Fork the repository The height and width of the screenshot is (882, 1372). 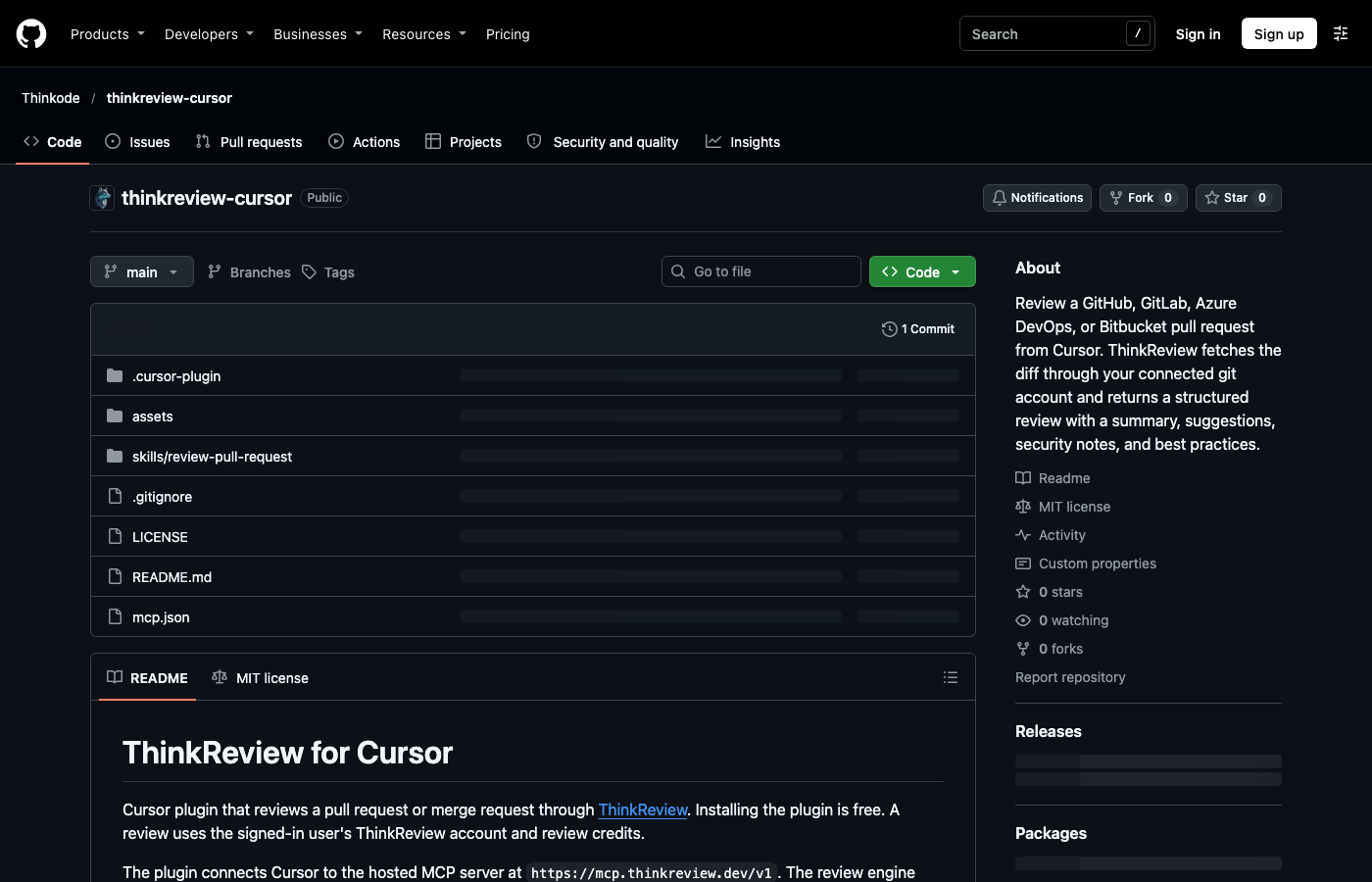click(1143, 198)
